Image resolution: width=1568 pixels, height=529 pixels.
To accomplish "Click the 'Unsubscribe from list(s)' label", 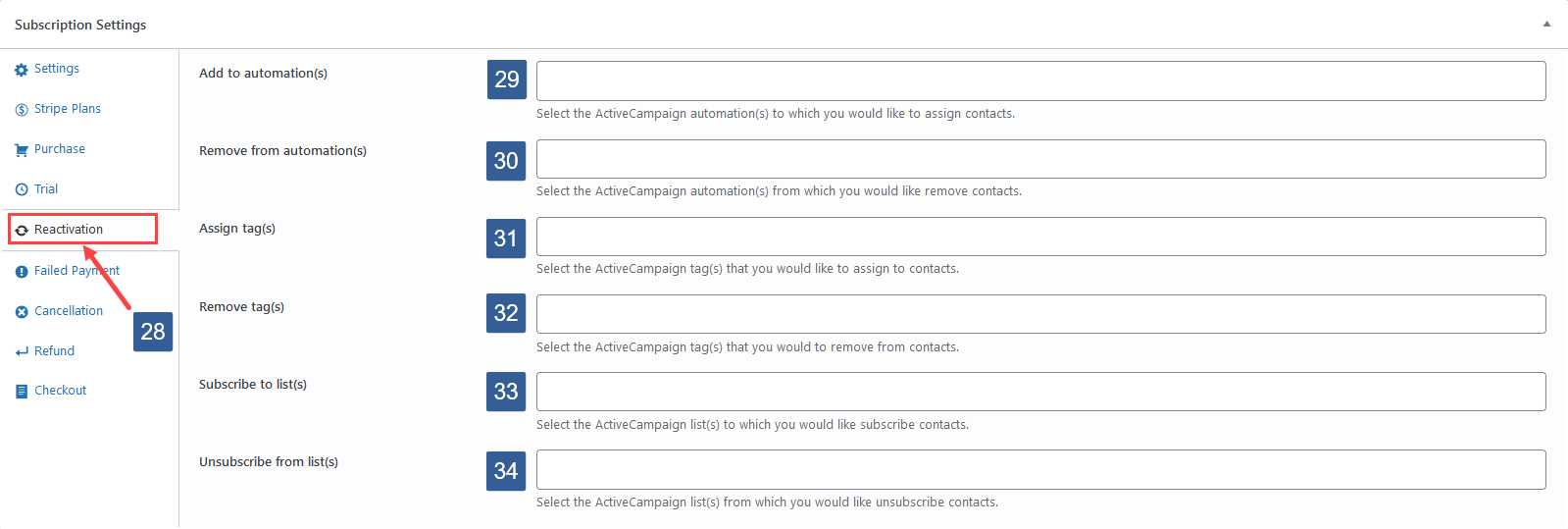I will [x=269, y=462].
